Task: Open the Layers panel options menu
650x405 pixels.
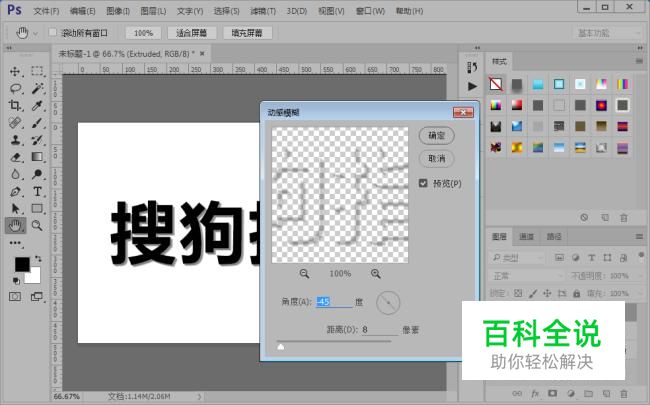Action: pyautogui.click(x=639, y=237)
